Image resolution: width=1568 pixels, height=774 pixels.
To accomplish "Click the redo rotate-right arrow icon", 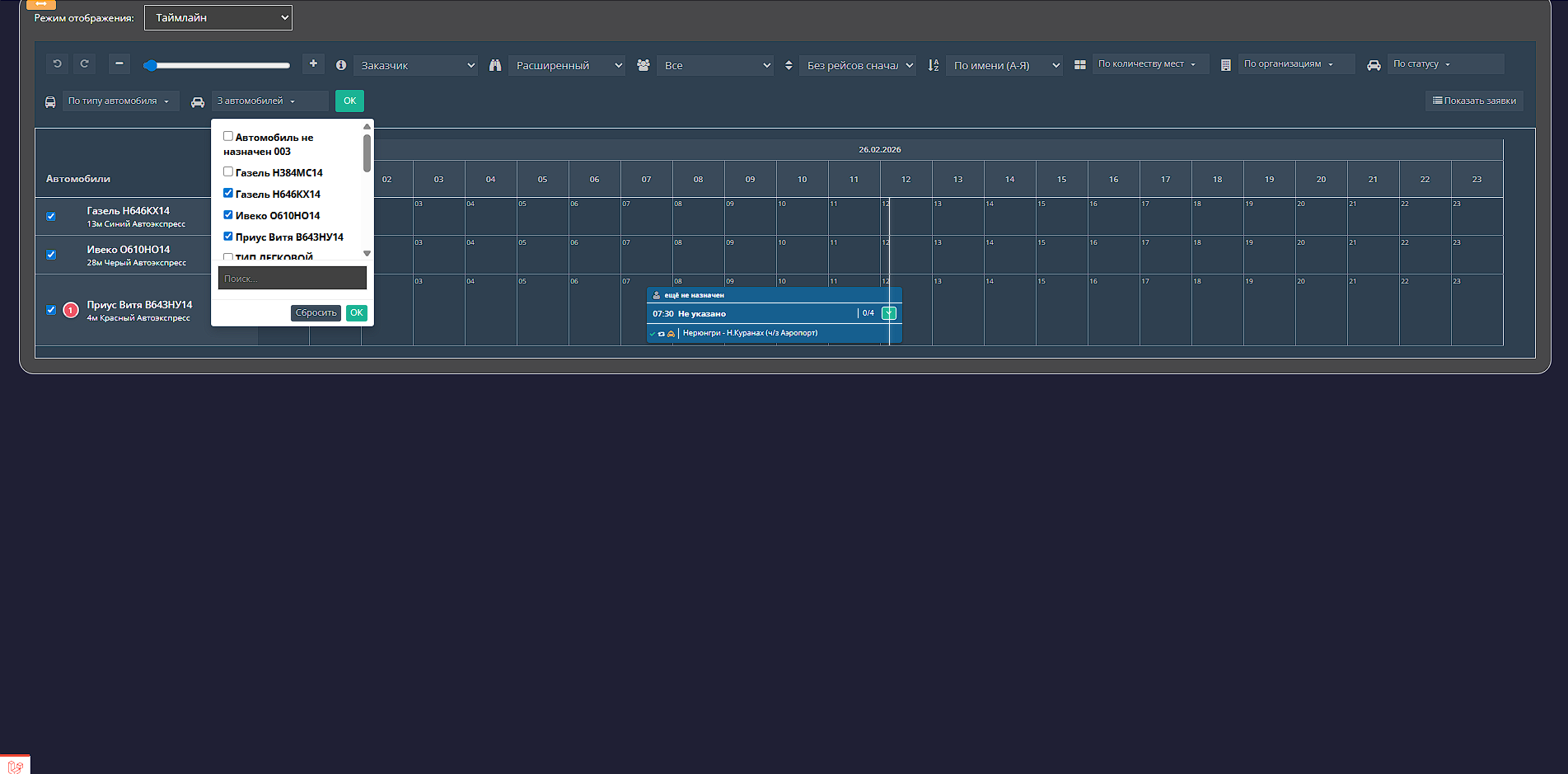I will [84, 64].
